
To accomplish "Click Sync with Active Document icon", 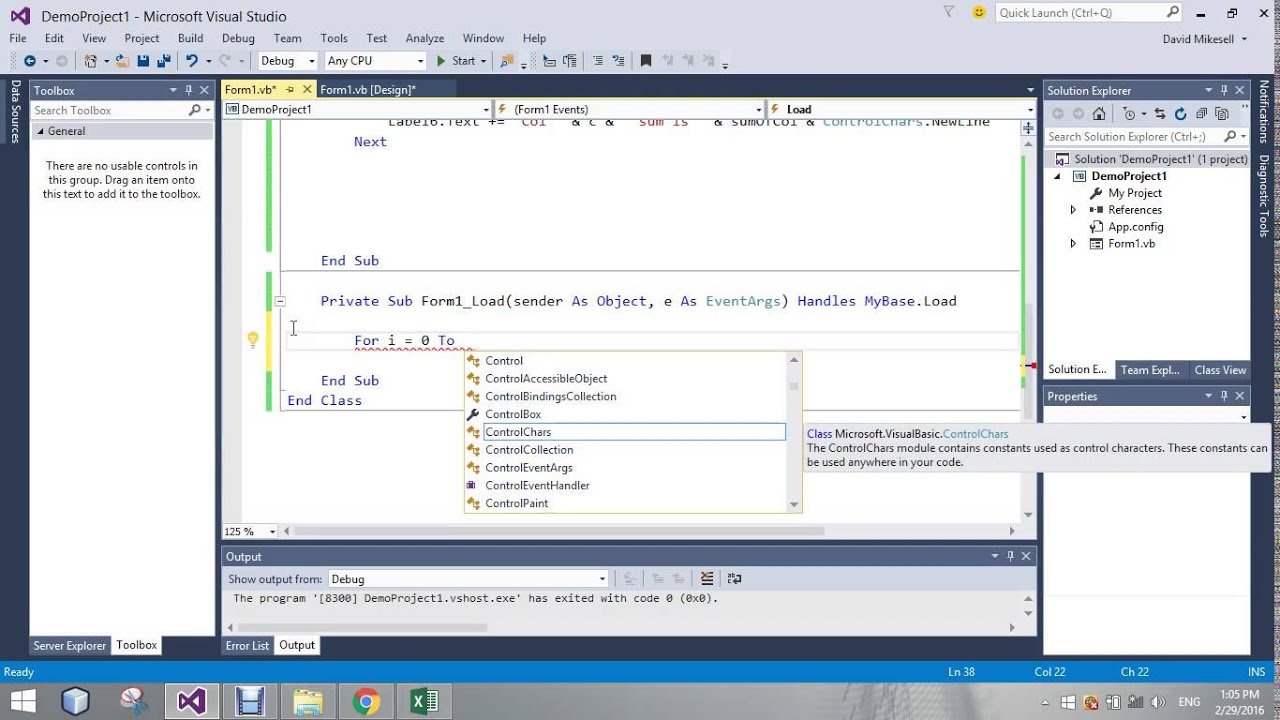I will tap(1160, 114).
